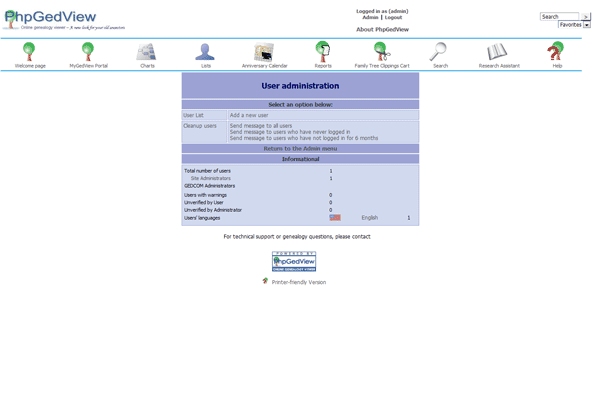This screenshot has height=400, width=600.
Task: Select Send message to all users
Action: [264, 126]
